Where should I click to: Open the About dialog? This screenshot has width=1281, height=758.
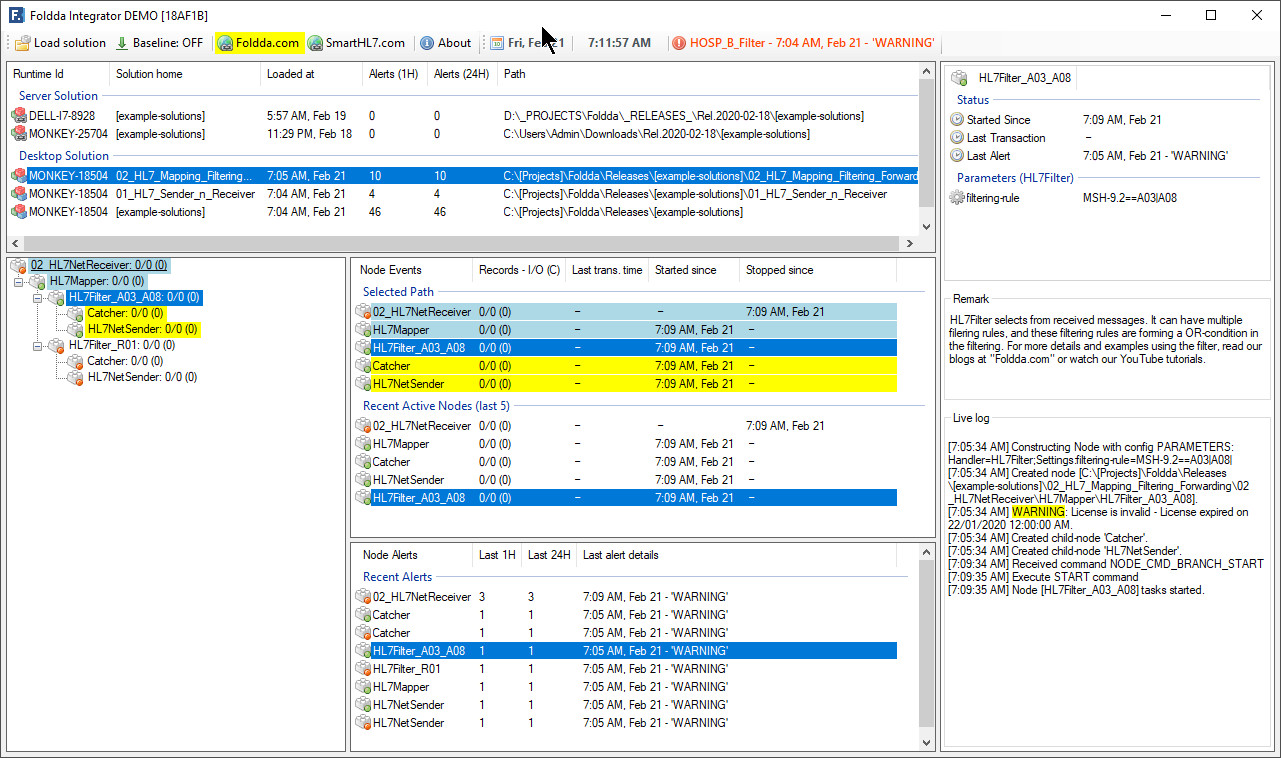click(x=445, y=43)
